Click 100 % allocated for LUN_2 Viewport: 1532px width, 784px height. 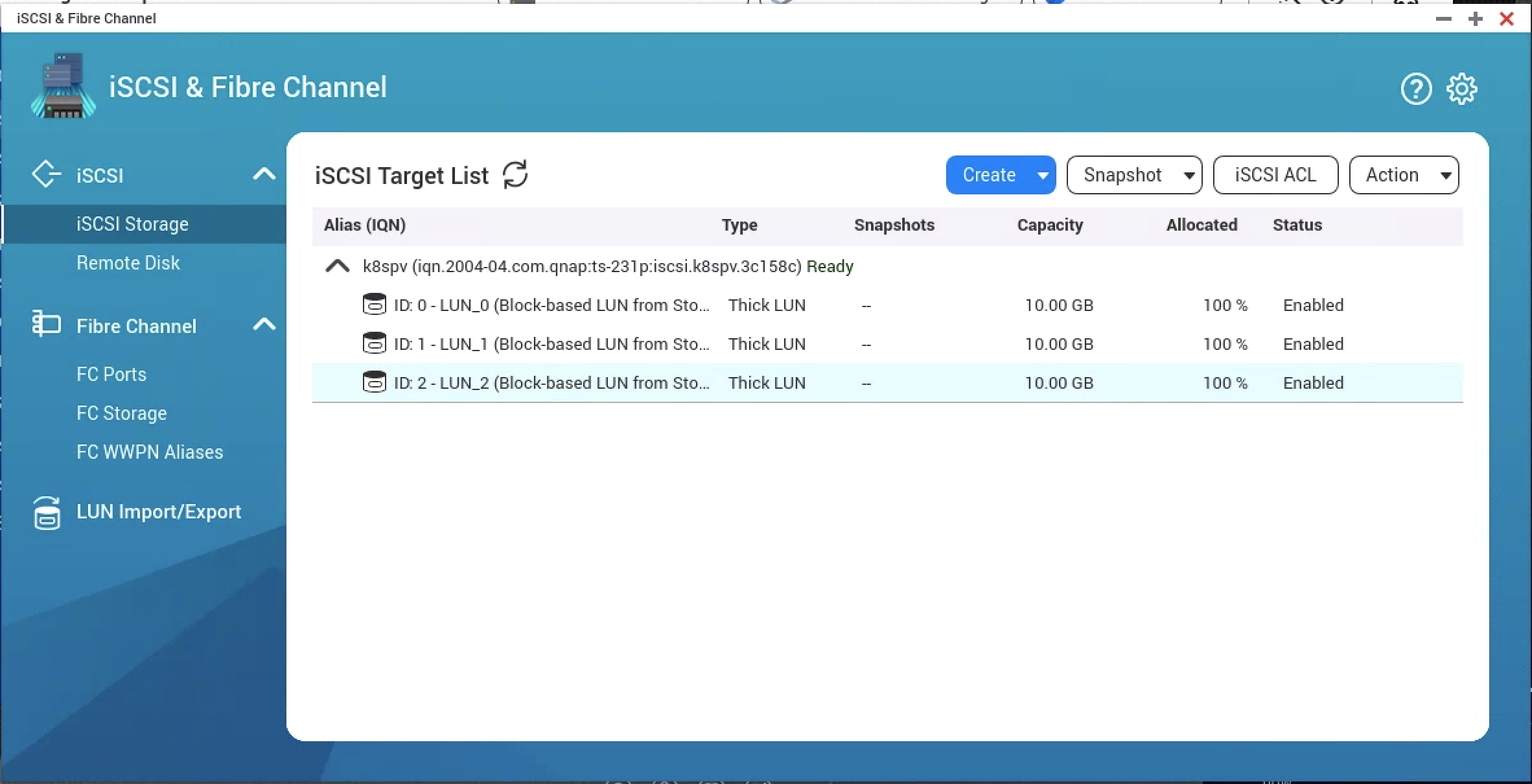click(1225, 383)
